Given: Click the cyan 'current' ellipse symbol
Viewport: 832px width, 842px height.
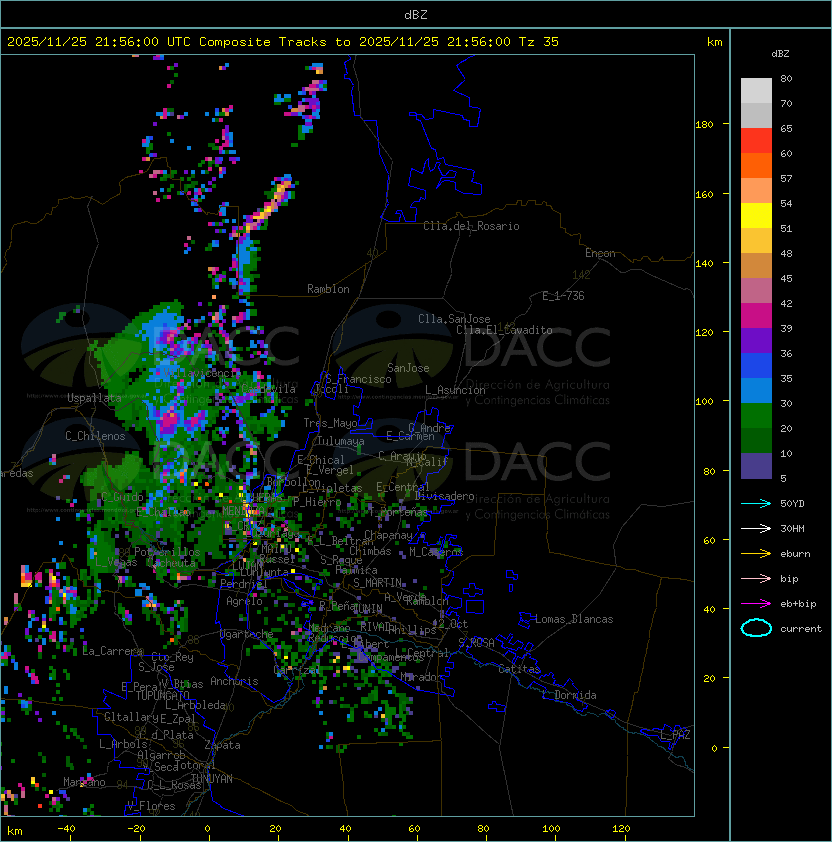Looking at the screenshot, I should 756,628.
